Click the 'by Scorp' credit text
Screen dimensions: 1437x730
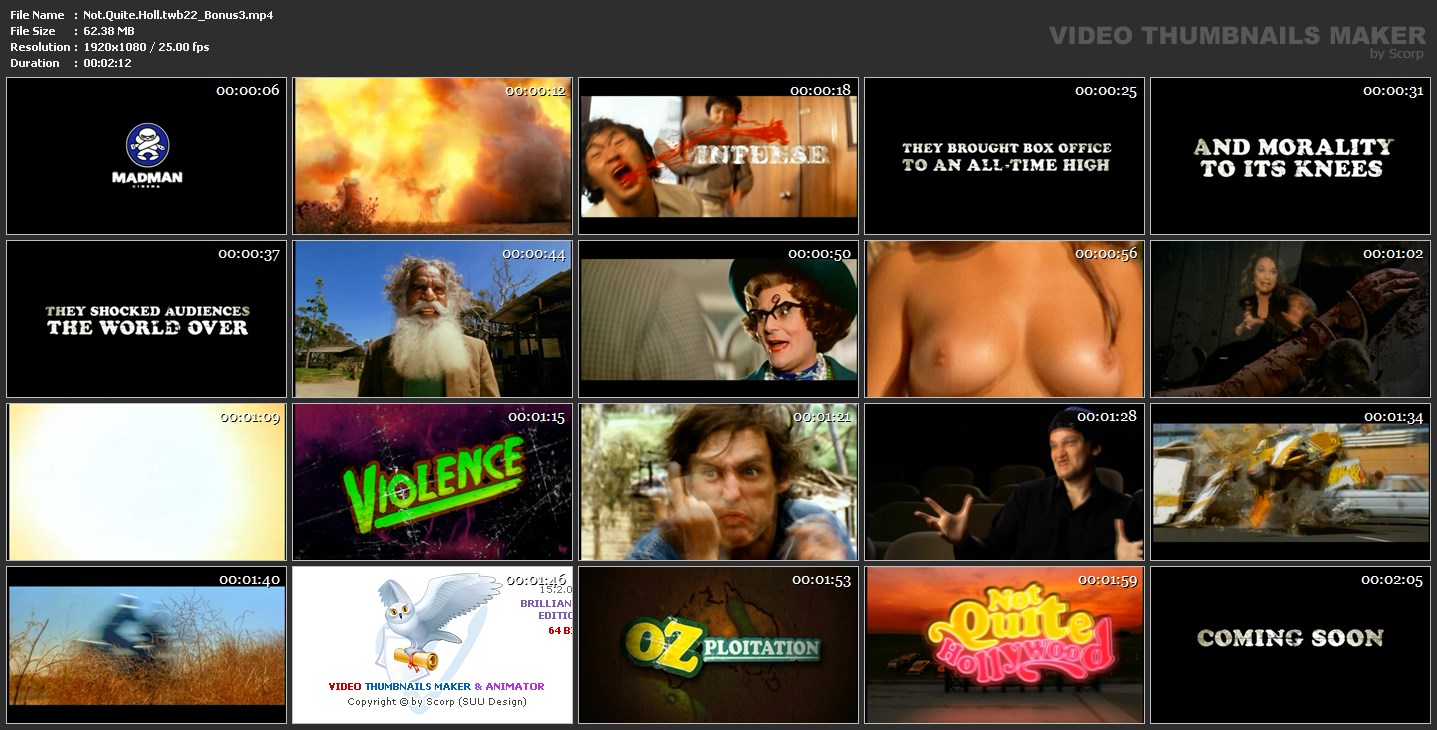[1397, 54]
